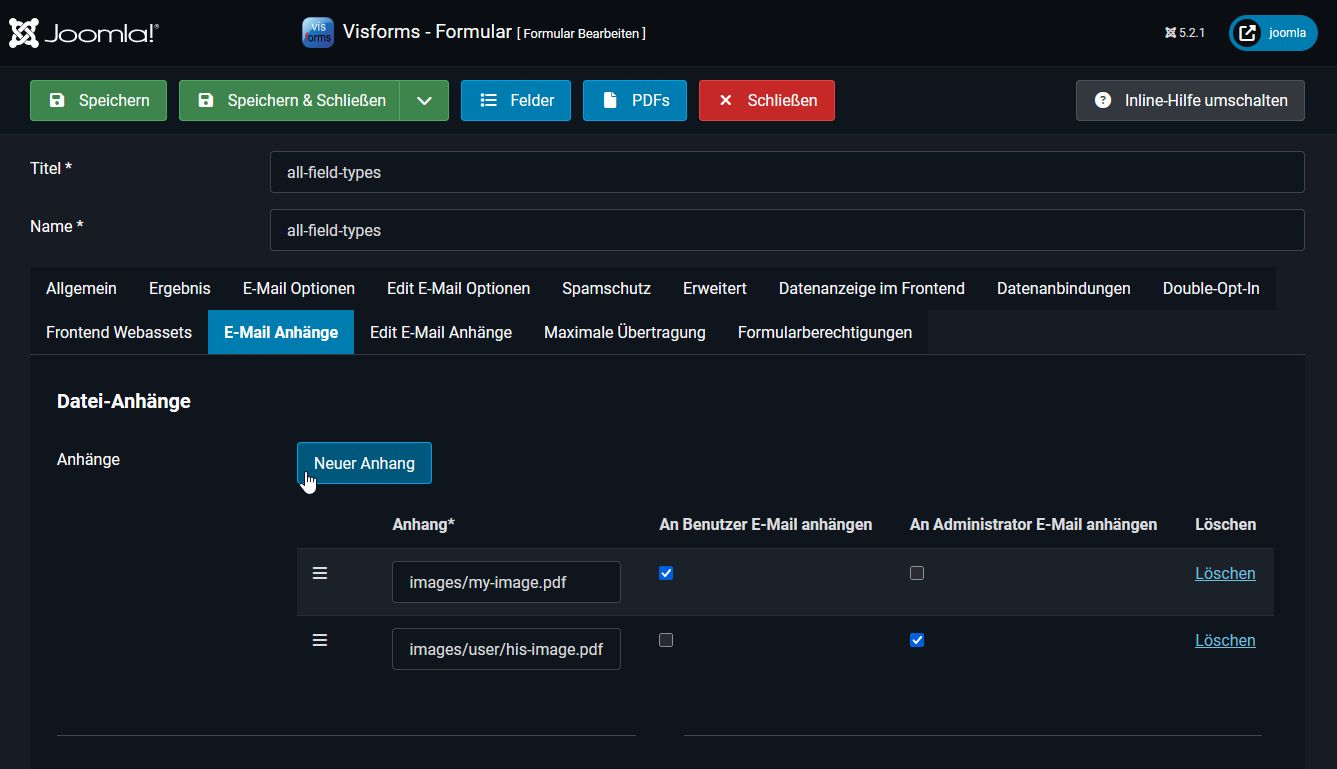Select the Titel input field
1337x769 pixels.
tap(787, 172)
